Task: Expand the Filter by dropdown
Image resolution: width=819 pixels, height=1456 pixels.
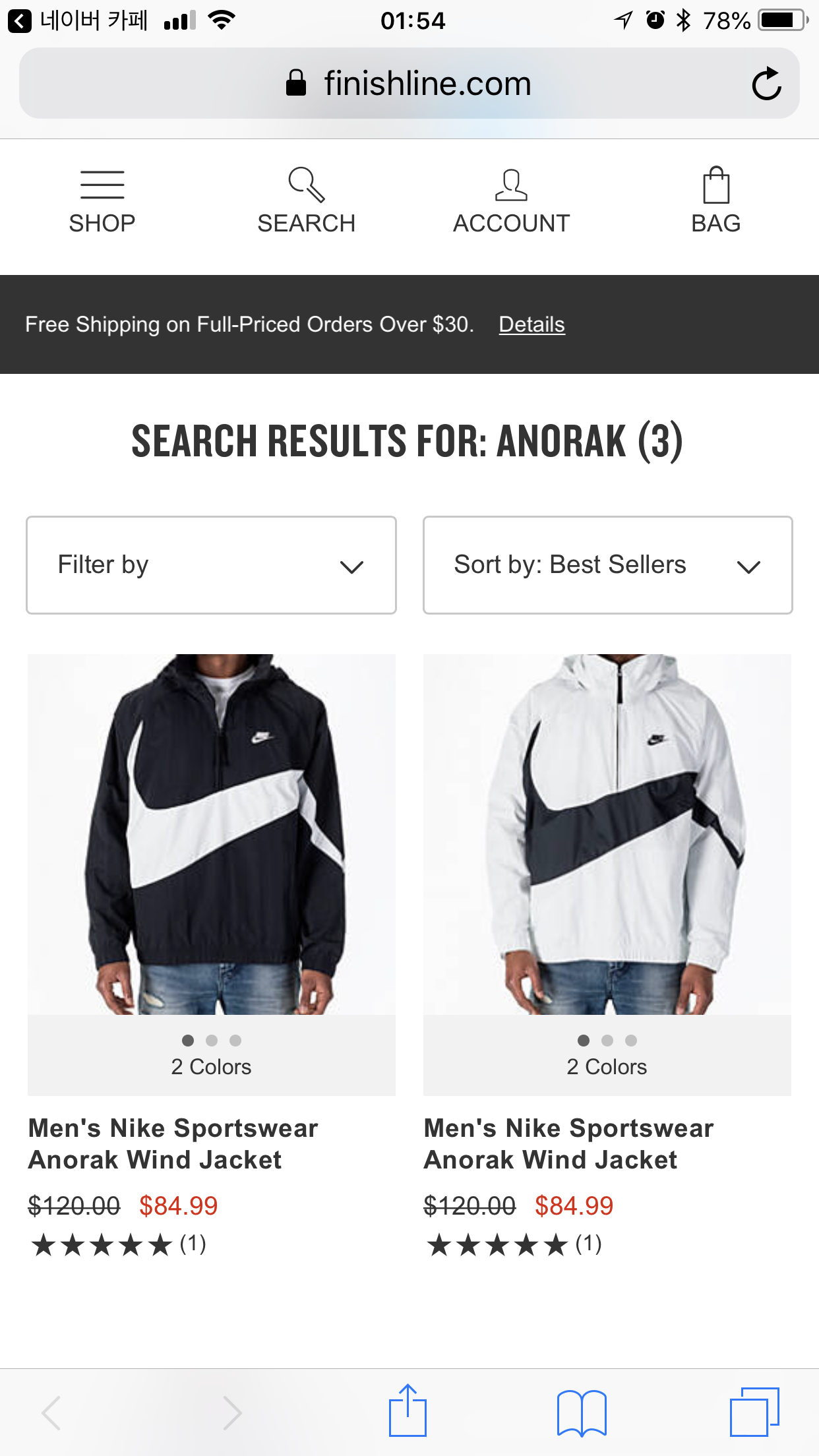Action: coord(211,565)
